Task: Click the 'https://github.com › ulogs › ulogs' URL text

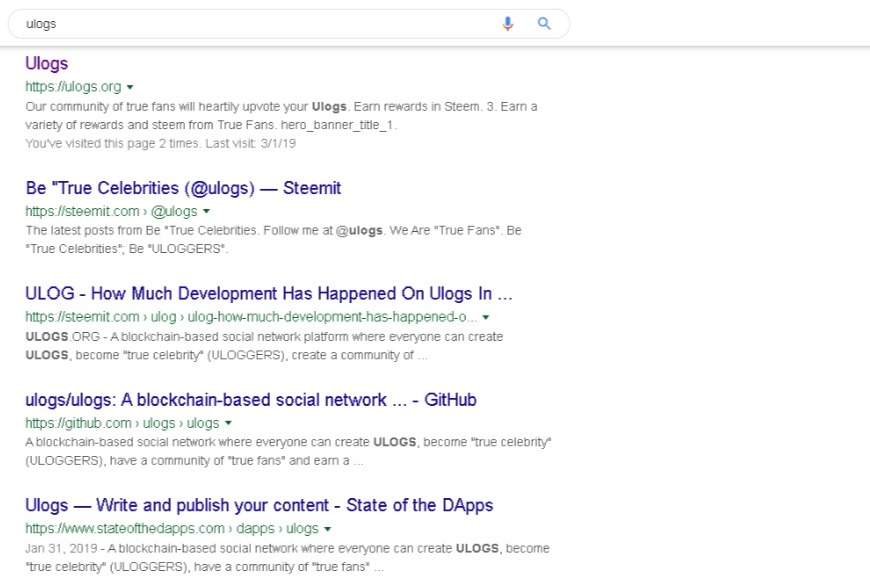Action: (122, 423)
